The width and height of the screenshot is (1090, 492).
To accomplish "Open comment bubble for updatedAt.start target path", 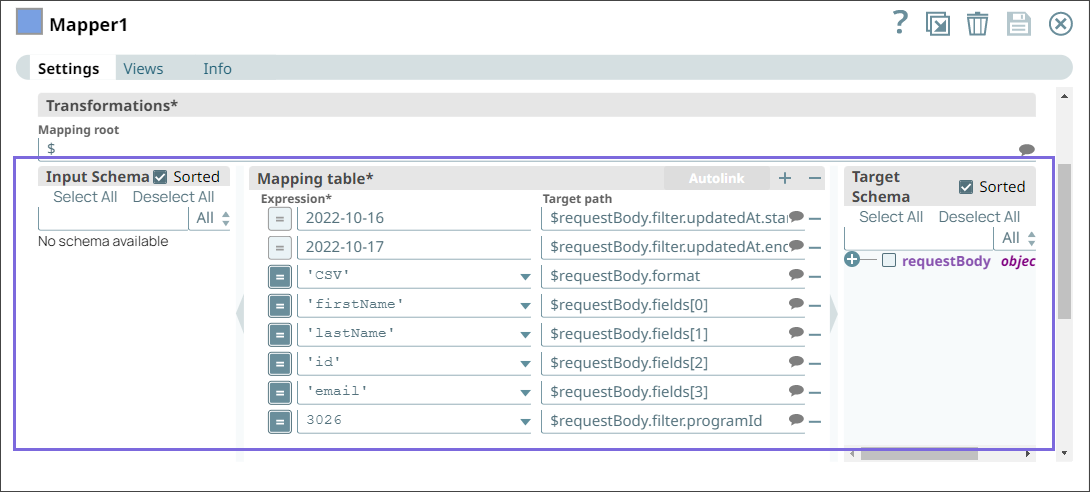I will coord(797,217).
